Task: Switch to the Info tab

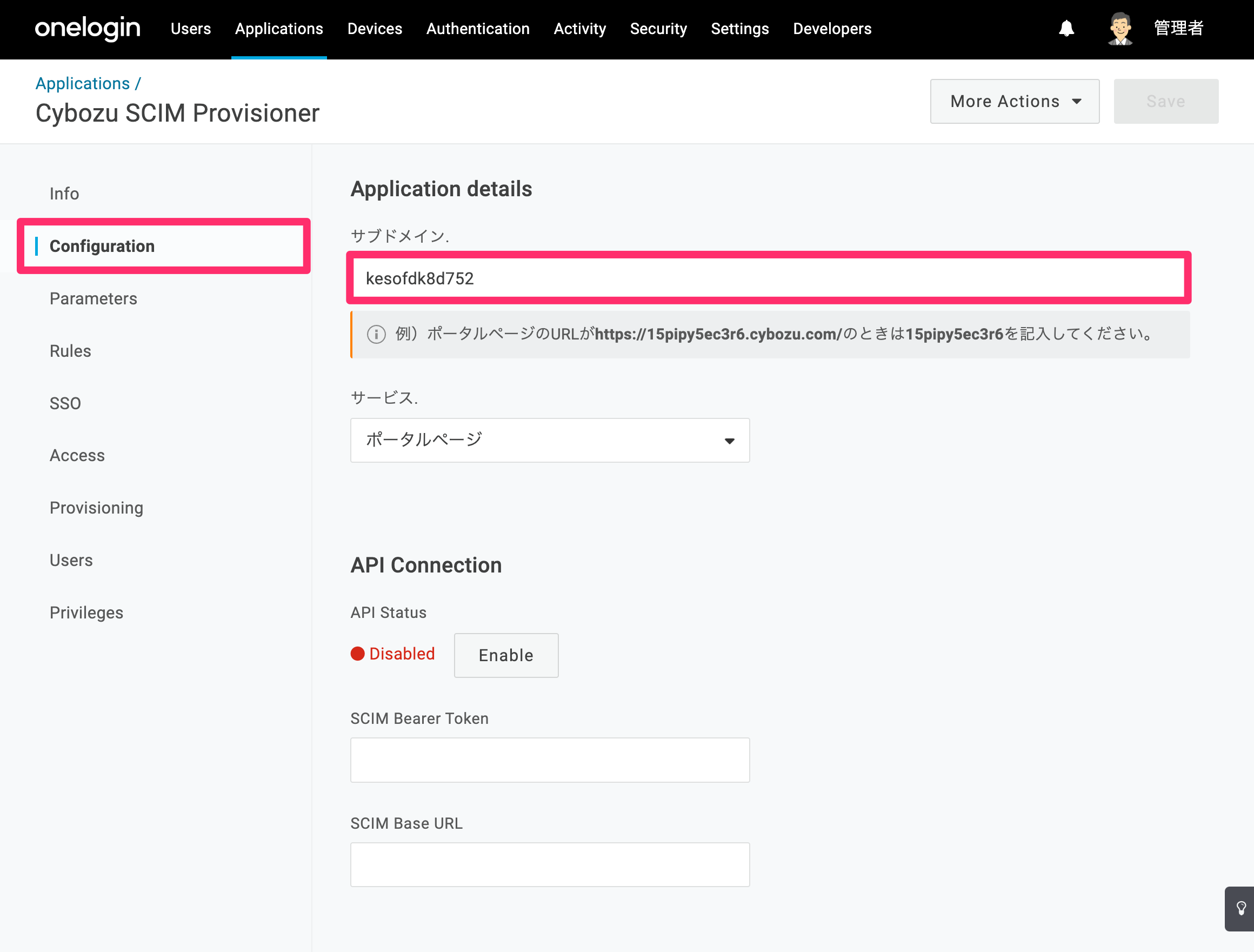Action: [x=64, y=194]
